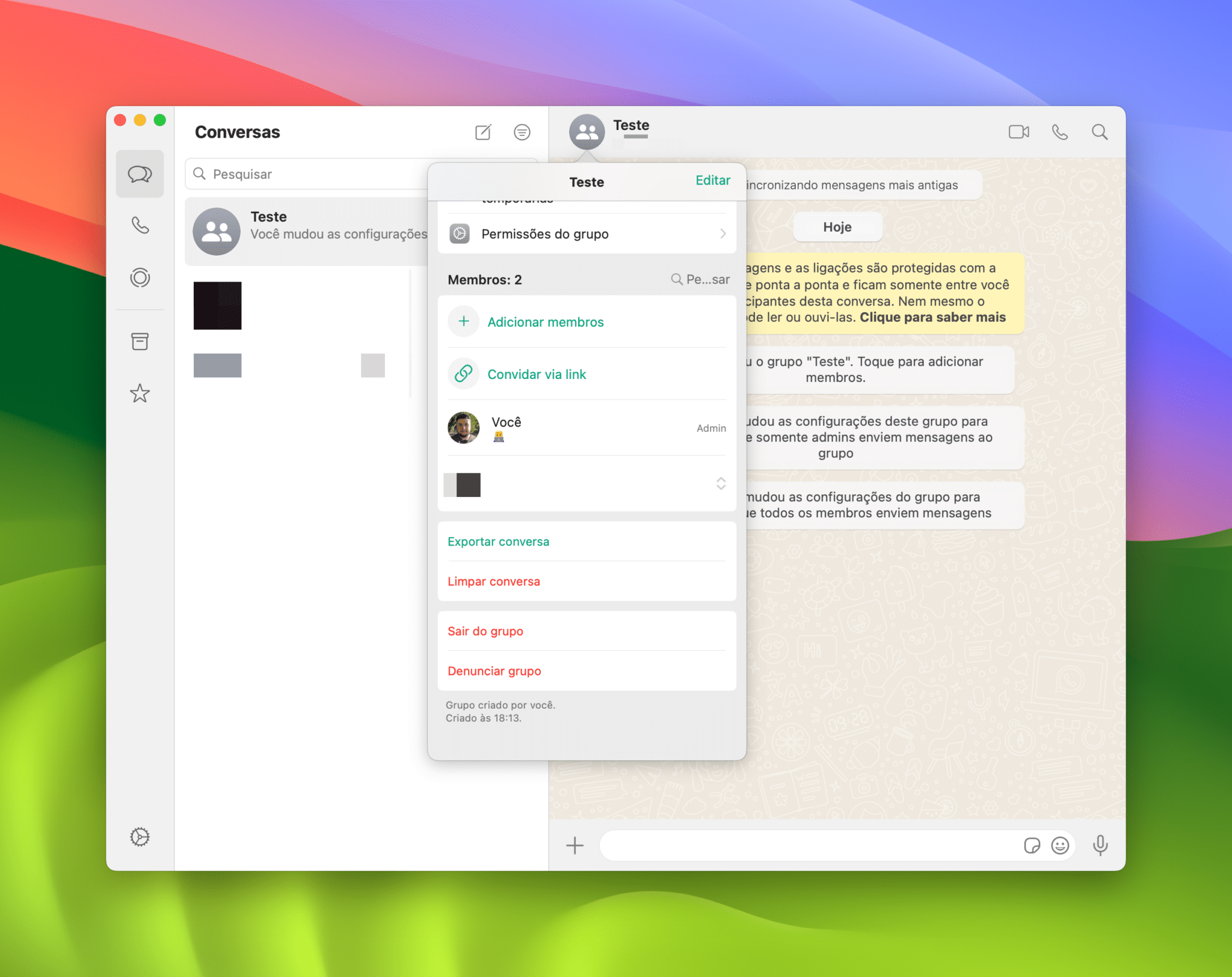Screen dimensions: 1232x977
Task: Open Clique para saber mais about encryption
Action: point(933,317)
